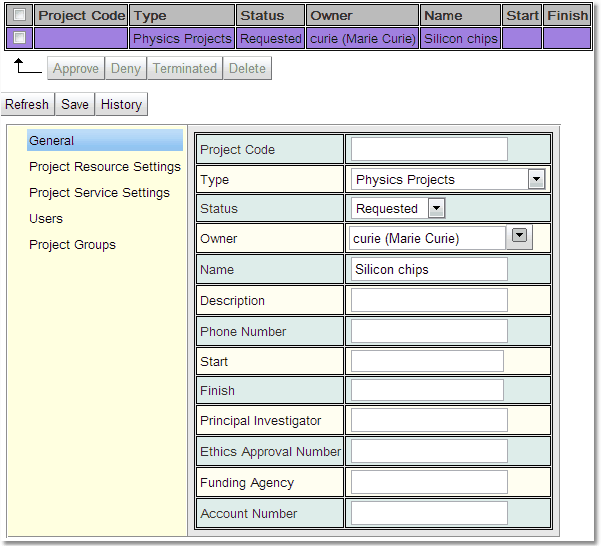Click the Deny button

[126, 68]
